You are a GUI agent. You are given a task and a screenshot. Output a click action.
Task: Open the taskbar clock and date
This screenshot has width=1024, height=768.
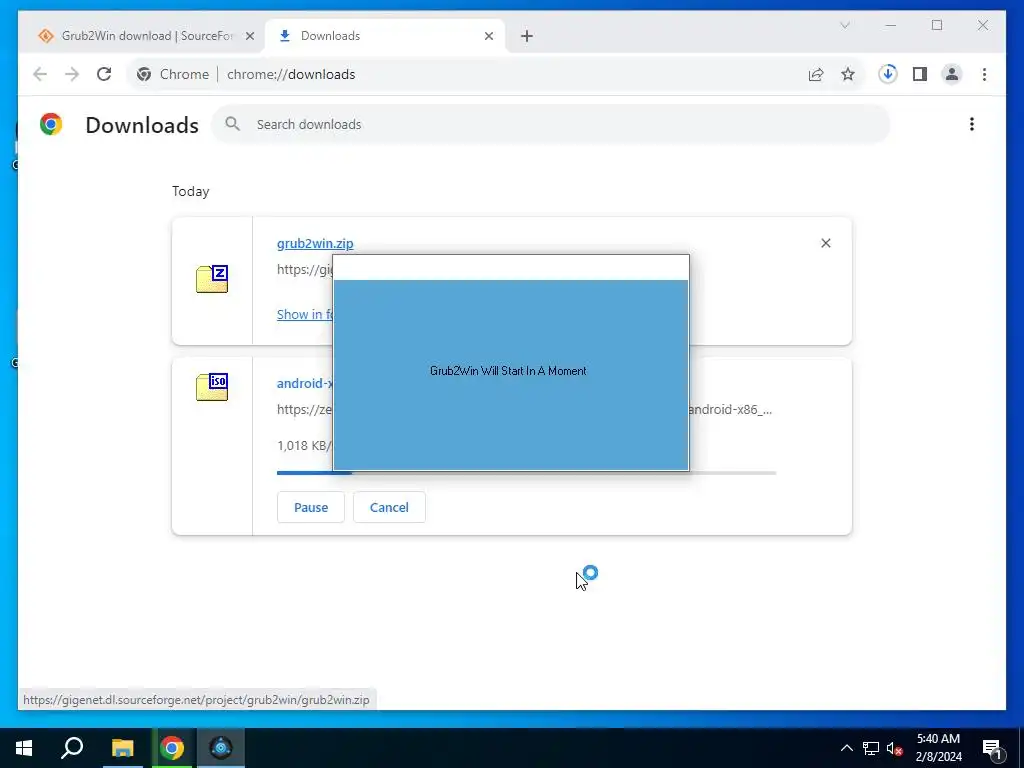point(938,748)
